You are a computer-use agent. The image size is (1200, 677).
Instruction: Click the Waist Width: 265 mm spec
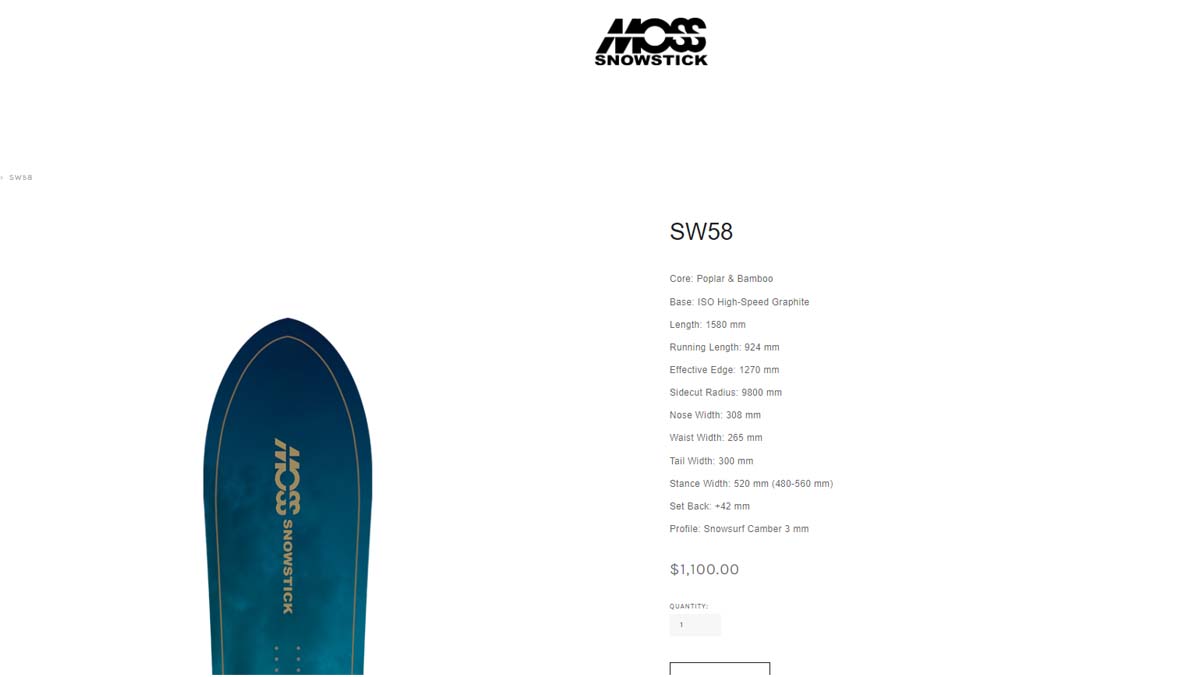click(716, 438)
